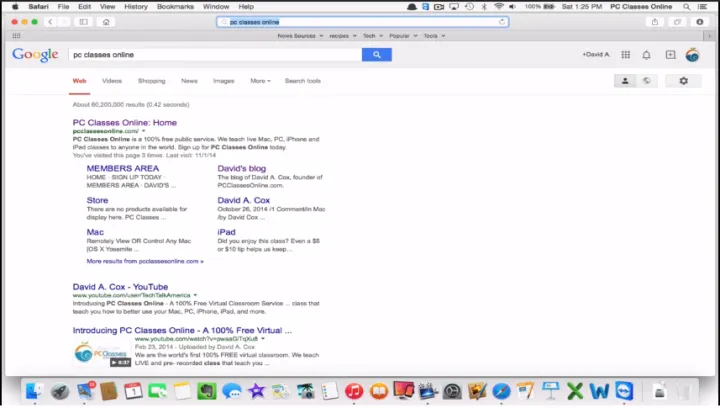Viewport: 720px width, 408px height.
Task: Open the Top Sites grid in favorites bar
Action: [x=17, y=35]
